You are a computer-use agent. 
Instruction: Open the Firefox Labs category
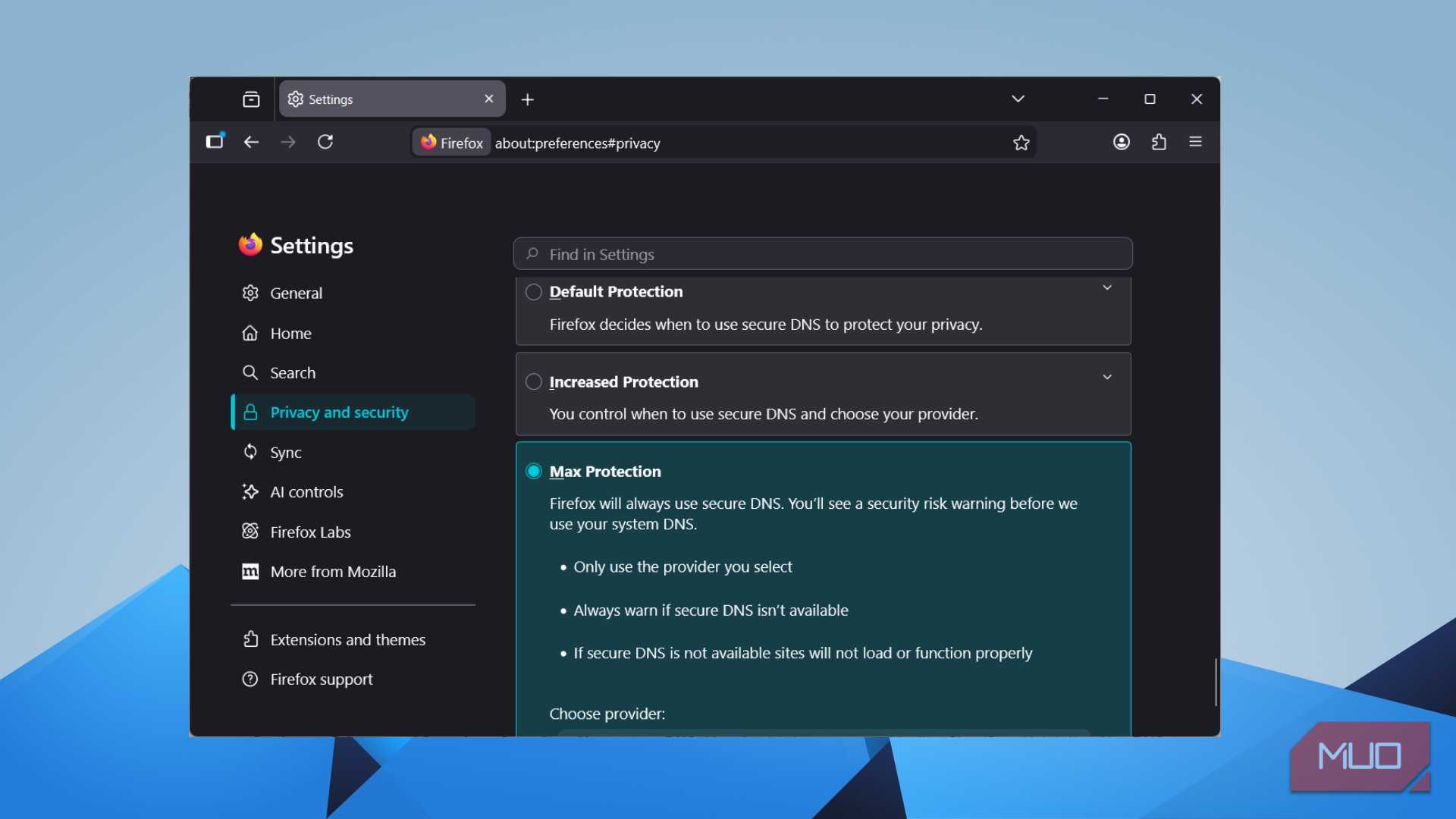tap(353, 532)
